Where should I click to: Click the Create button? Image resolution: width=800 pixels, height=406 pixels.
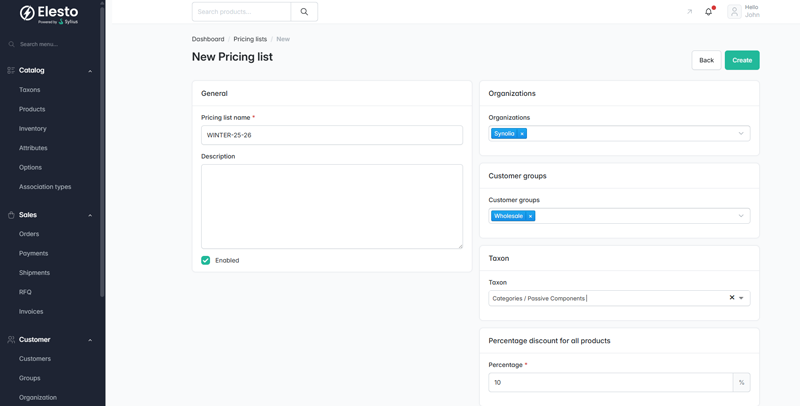click(x=741, y=60)
